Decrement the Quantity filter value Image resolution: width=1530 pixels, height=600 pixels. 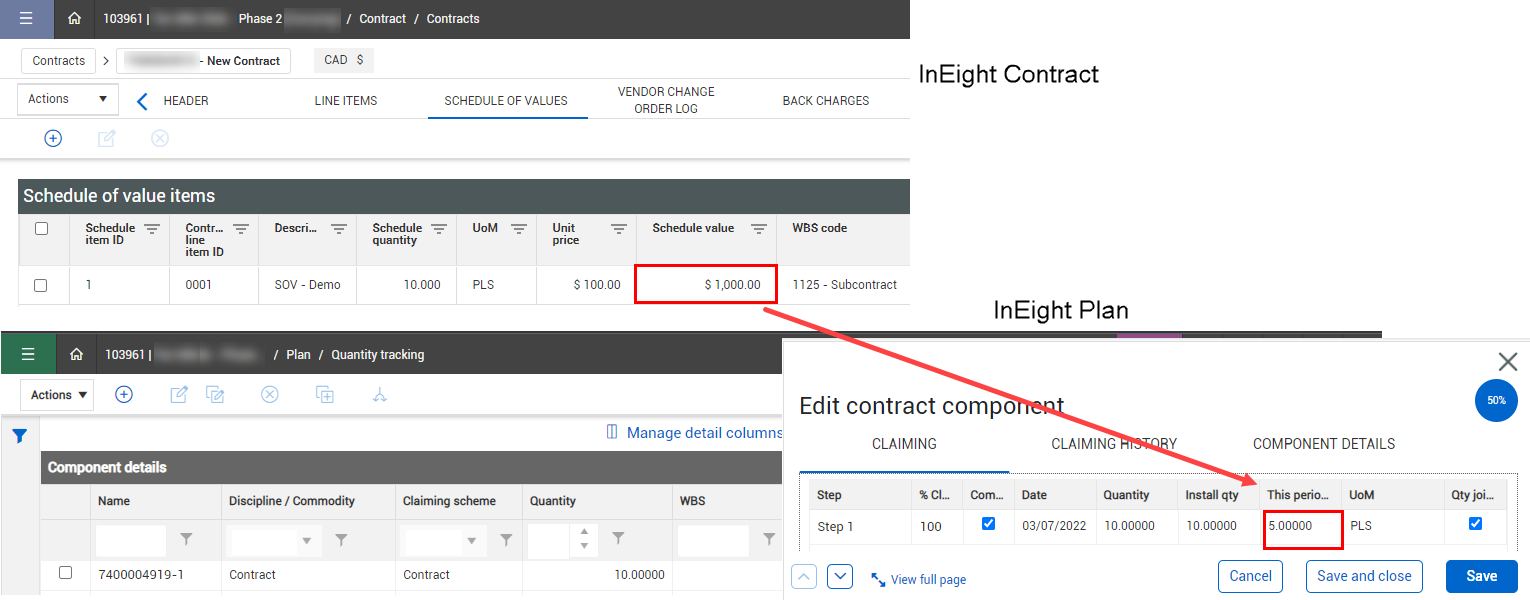click(587, 547)
